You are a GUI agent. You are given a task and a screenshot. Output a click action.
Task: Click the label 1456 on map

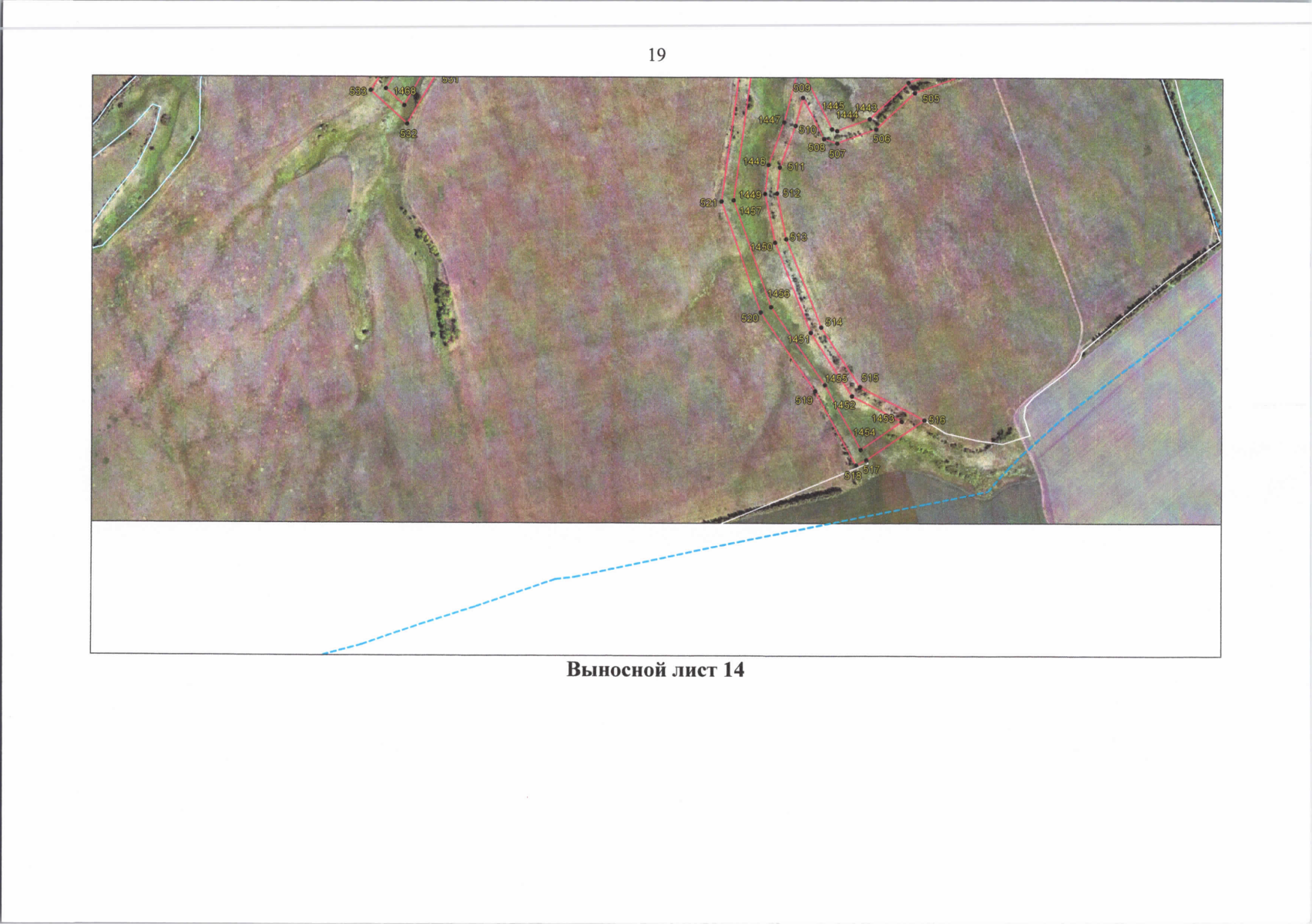click(778, 294)
